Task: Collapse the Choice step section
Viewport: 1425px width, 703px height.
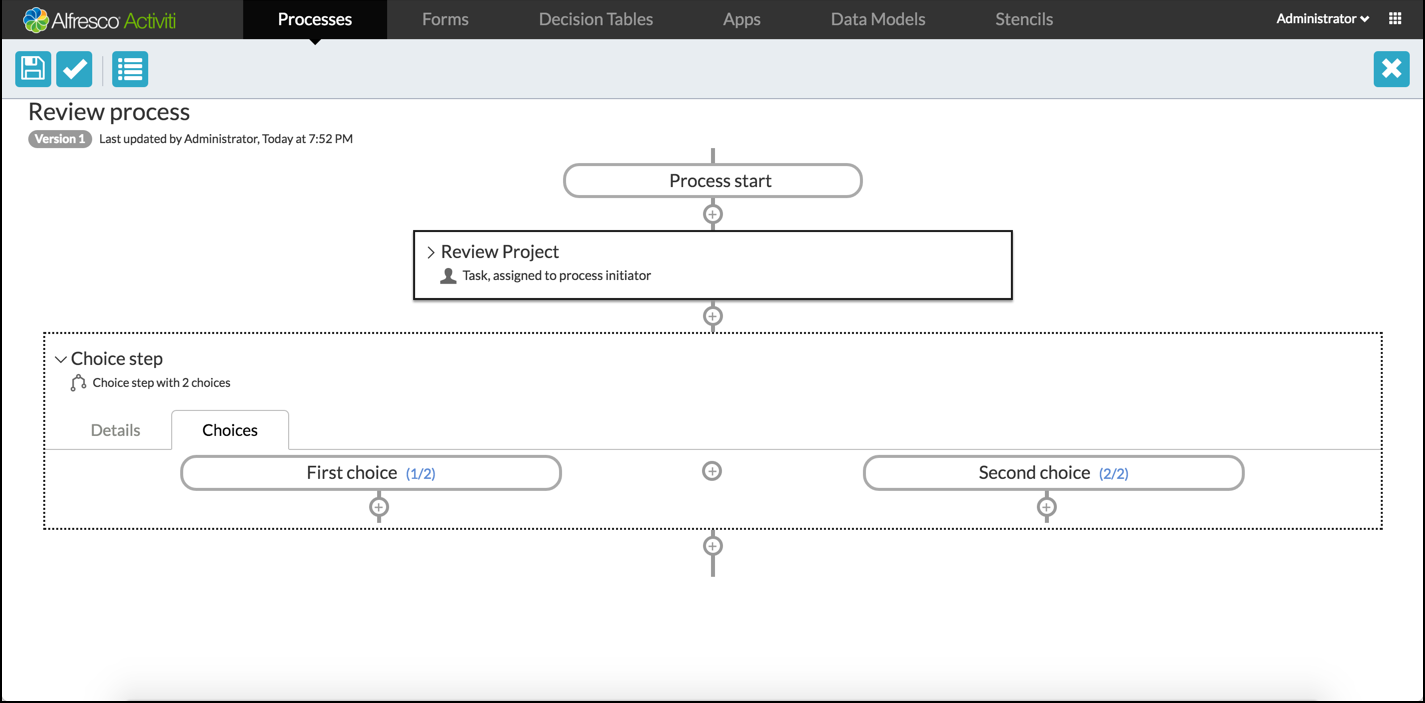Action: [x=61, y=359]
